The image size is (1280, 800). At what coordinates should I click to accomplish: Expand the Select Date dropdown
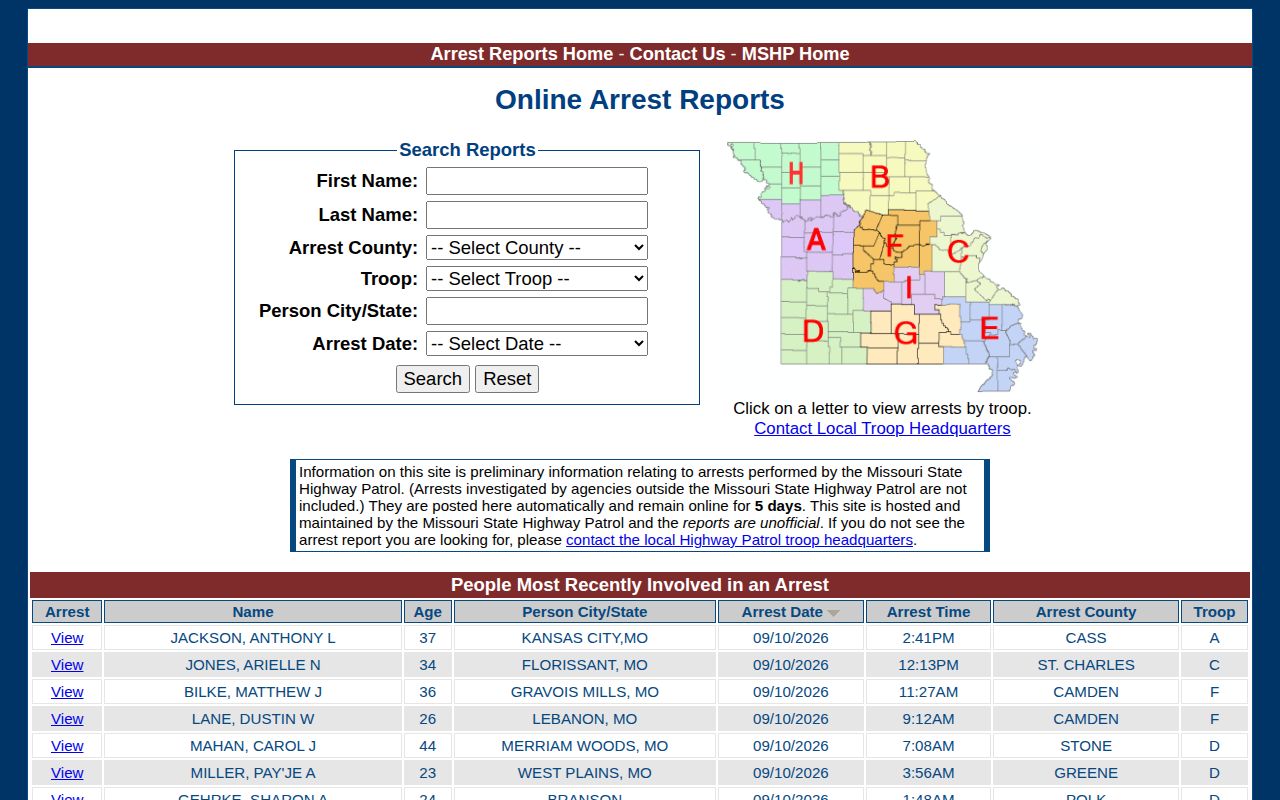coord(537,343)
